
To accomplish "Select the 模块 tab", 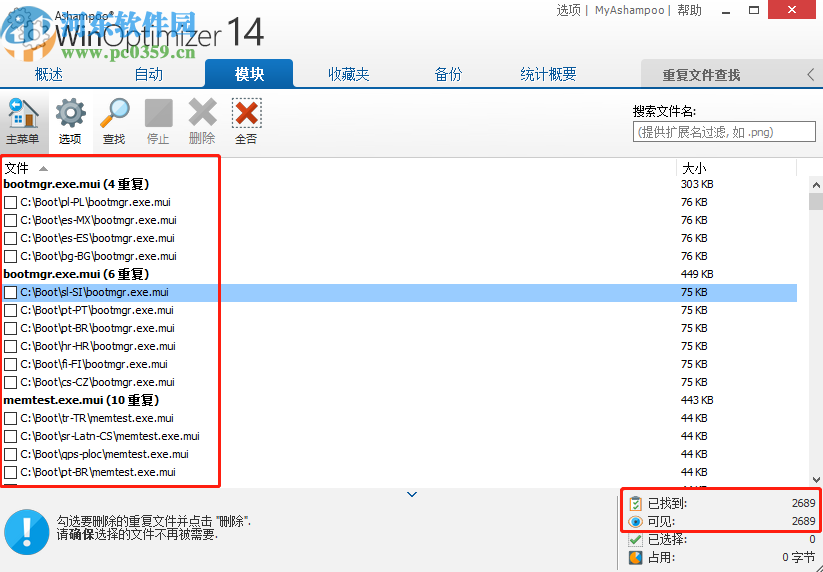I will [249, 74].
